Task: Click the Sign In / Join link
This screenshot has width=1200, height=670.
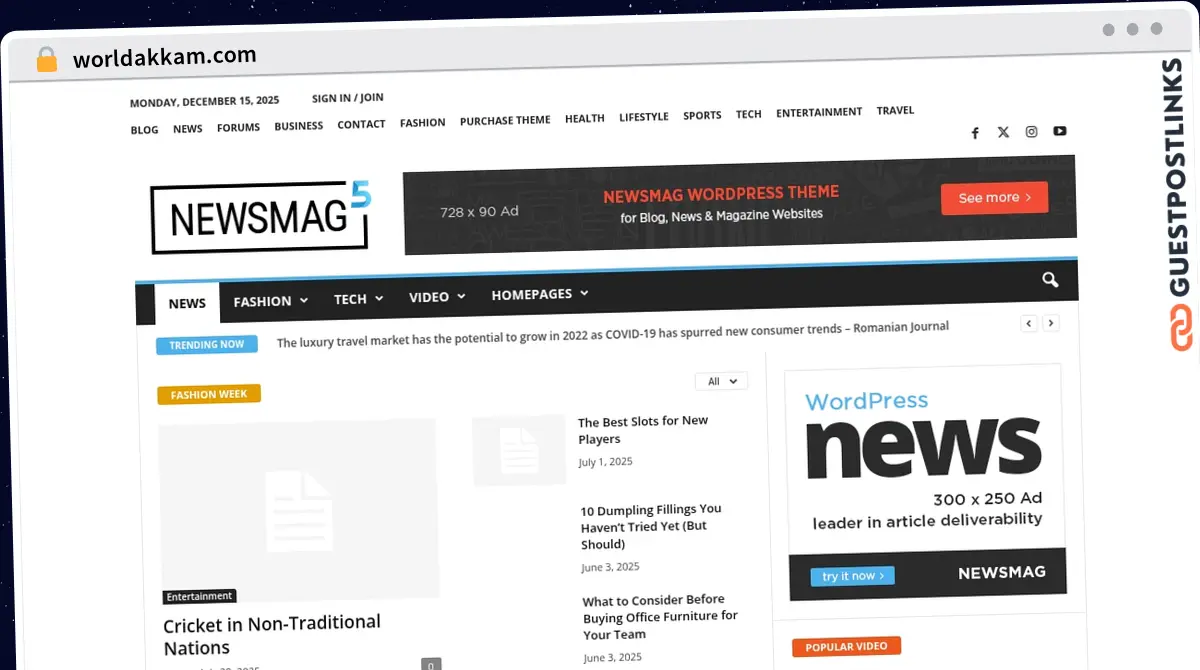Action: pyautogui.click(x=347, y=98)
